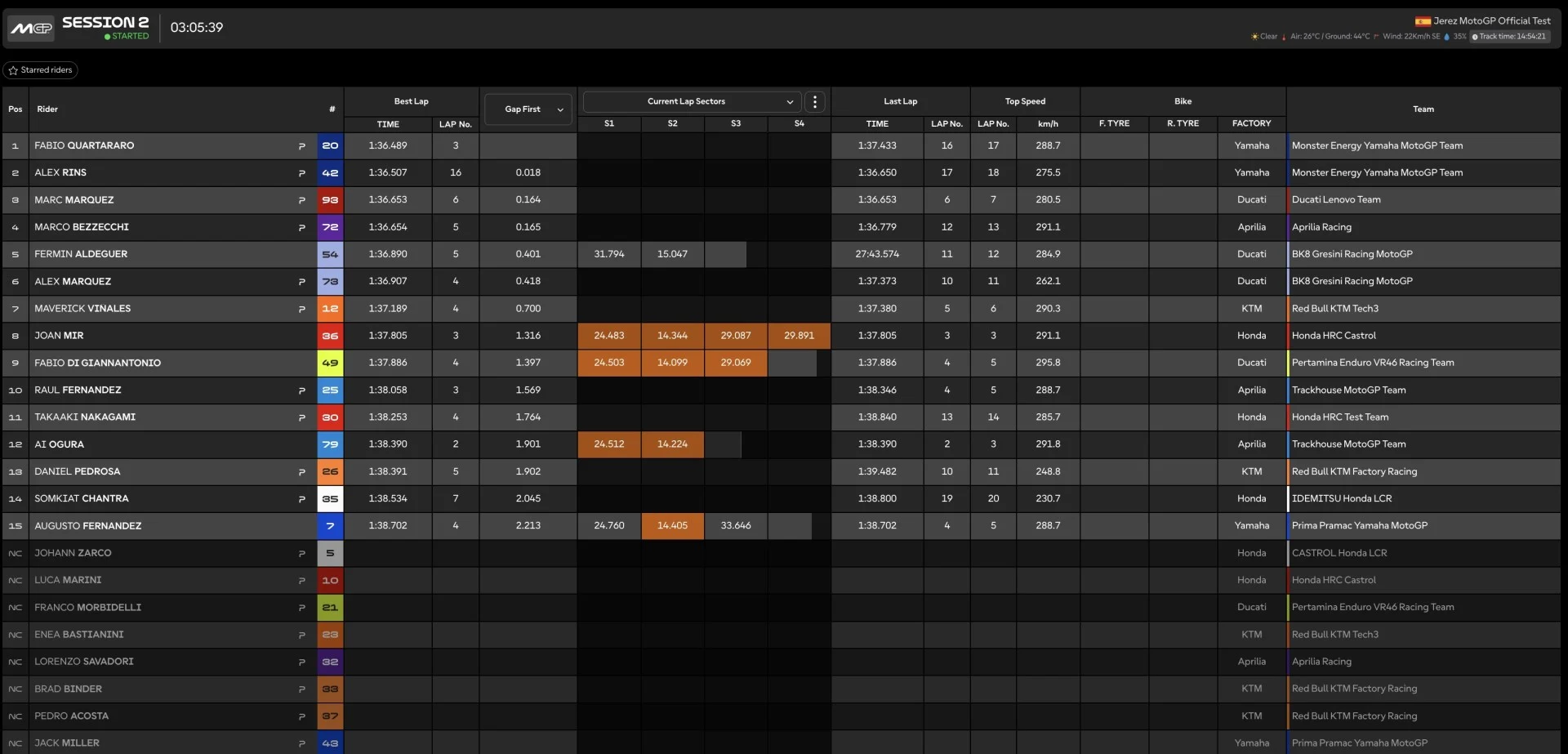Click the Ducati Lenovo Team name
Screen dimensions: 1568x754
(1336, 200)
